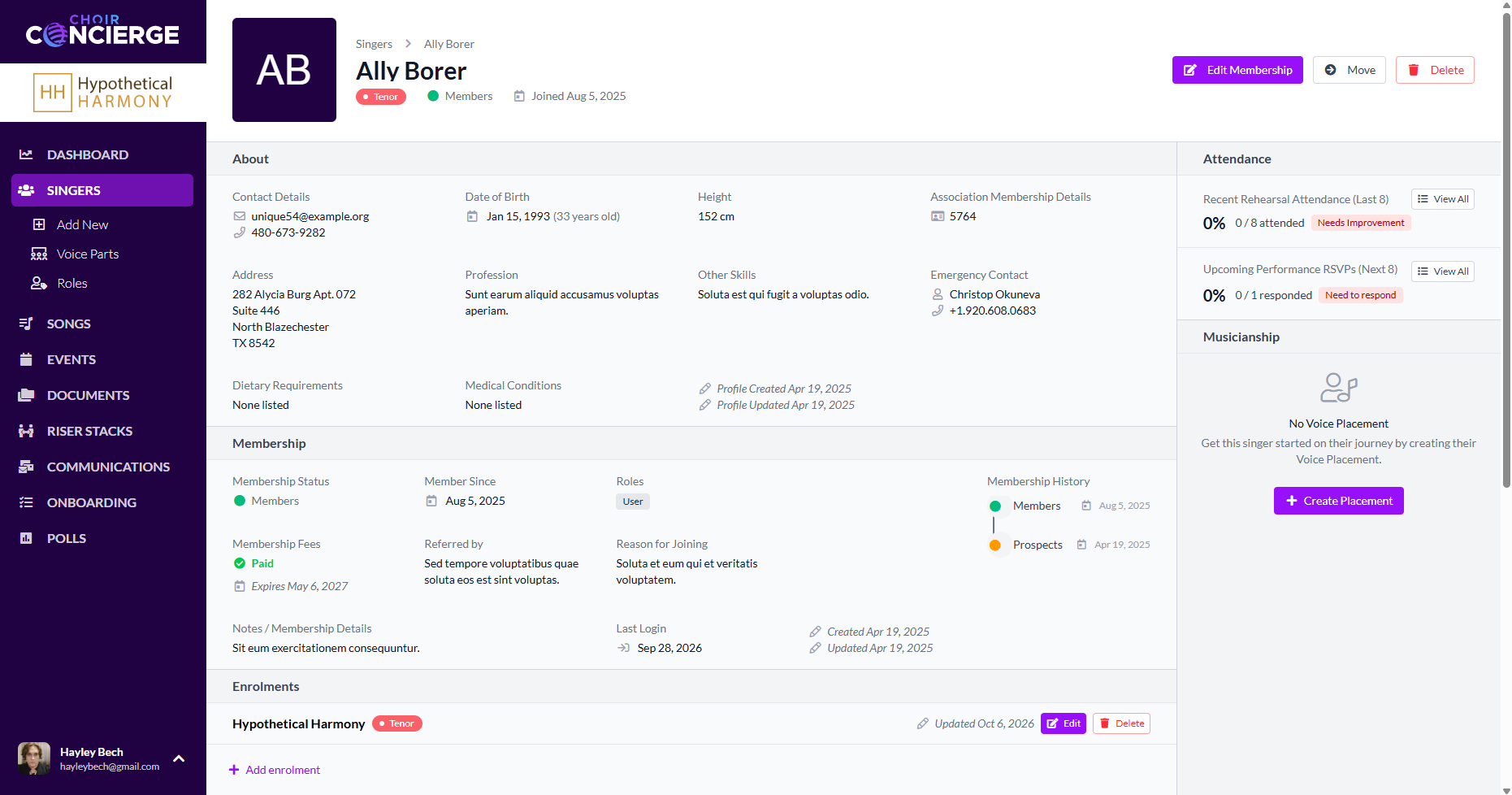
Task: Click the email envelope icon beside unique54@example.org
Action: pyautogui.click(x=240, y=216)
